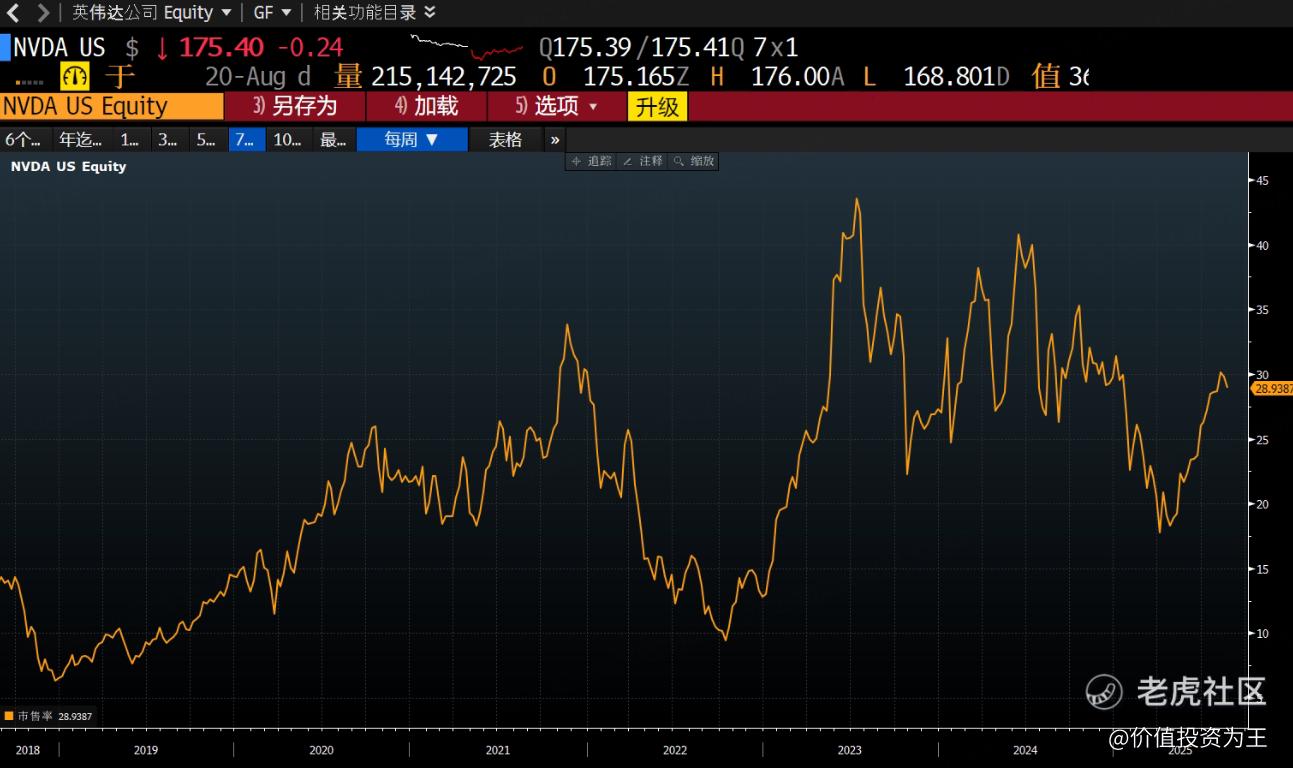The height and width of the screenshot is (768, 1293).
Task: Select the 年迄 (YTD) range tab
Action: pyautogui.click(x=81, y=140)
